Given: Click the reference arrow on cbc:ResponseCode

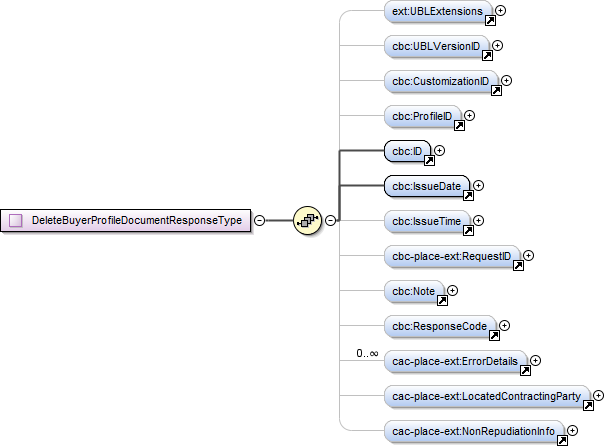Looking at the screenshot, I should pos(494,334).
